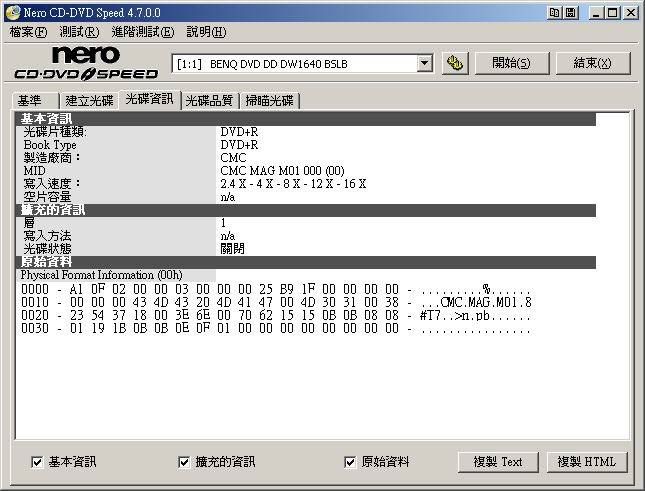Switch to the 建立光碟 tab

[89, 101]
